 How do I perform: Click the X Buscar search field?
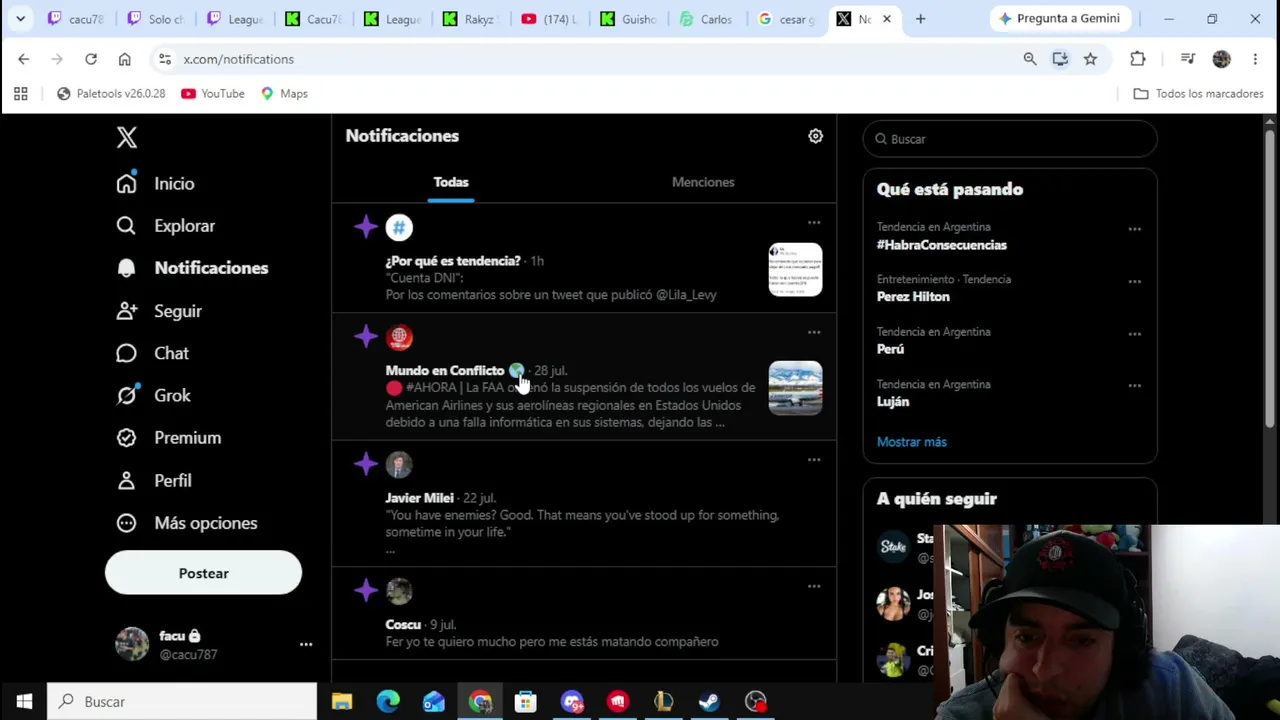1010,139
